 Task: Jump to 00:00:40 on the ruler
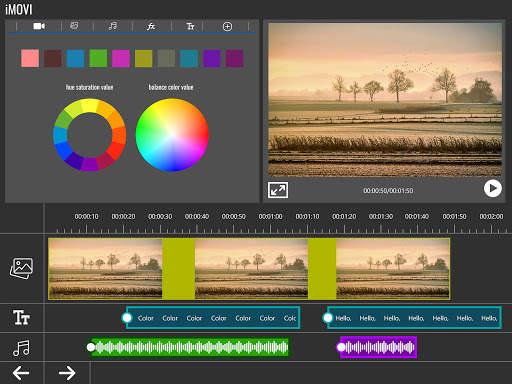click(197, 217)
